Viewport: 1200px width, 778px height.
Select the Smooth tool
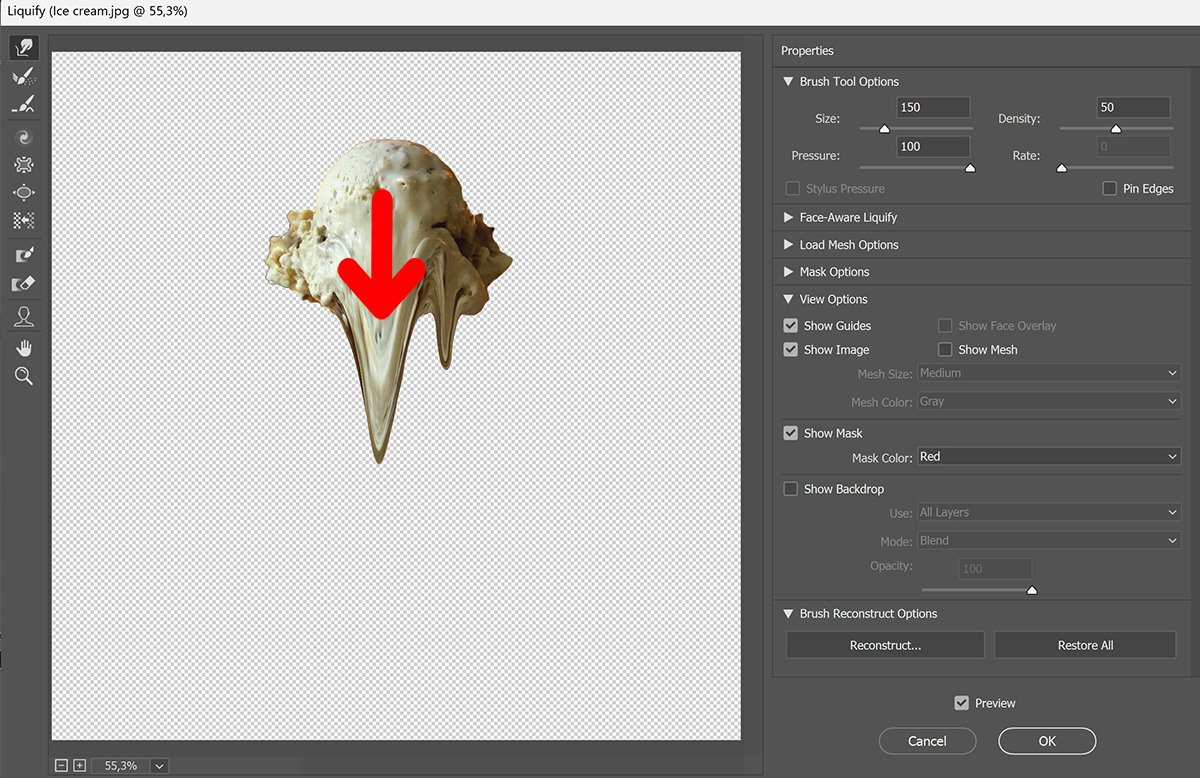click(23, 104)
